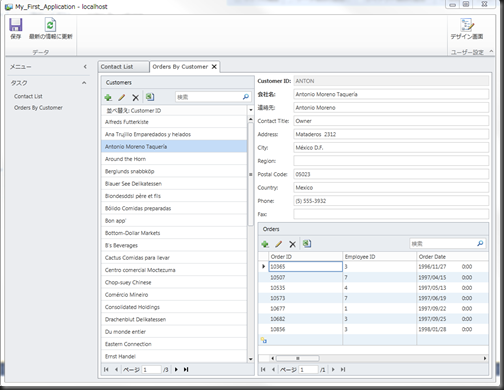Click orders grid horizontal scrollbar thumb
The image size is (504, 390).
pos(297,358)
